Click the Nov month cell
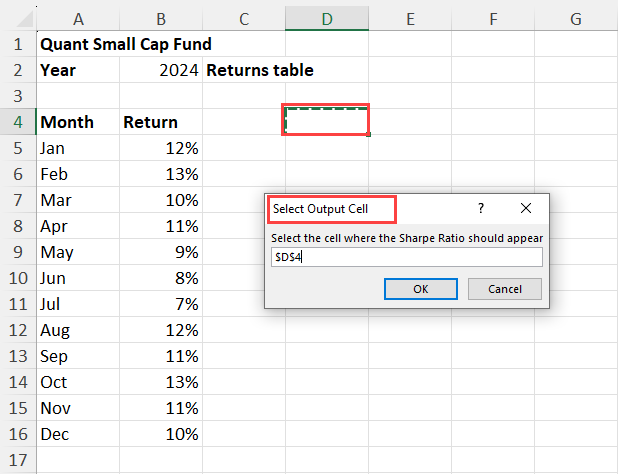 78,408
